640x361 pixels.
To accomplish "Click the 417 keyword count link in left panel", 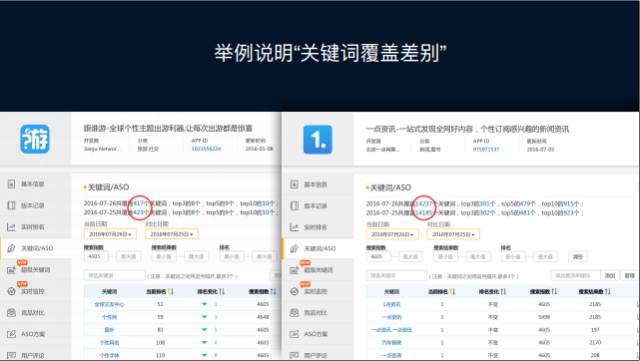I will 140,203.
